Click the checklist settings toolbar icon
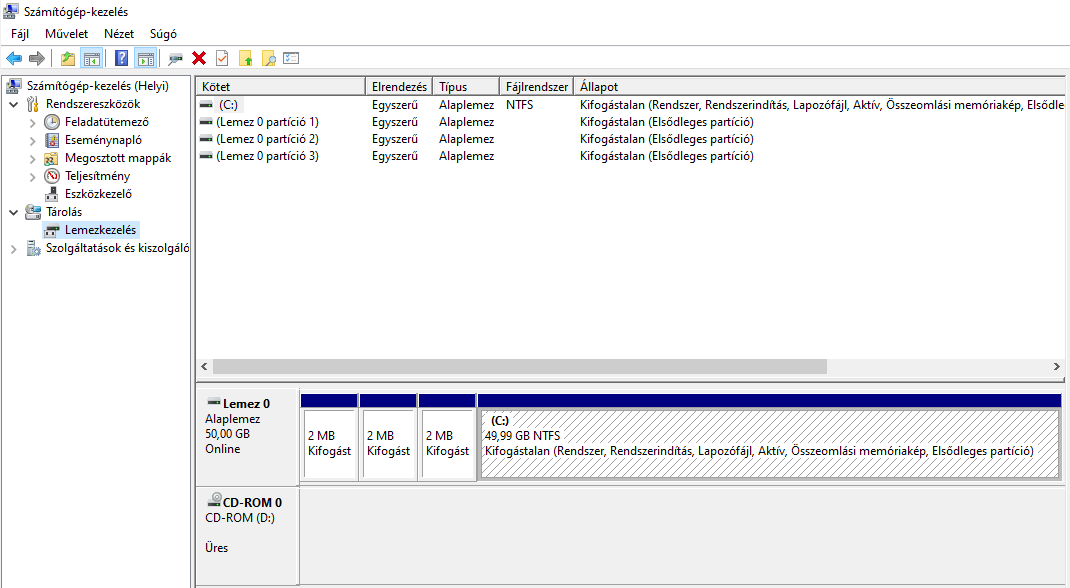The height and width of the screenshot is (588, 1070). point(291,59)
